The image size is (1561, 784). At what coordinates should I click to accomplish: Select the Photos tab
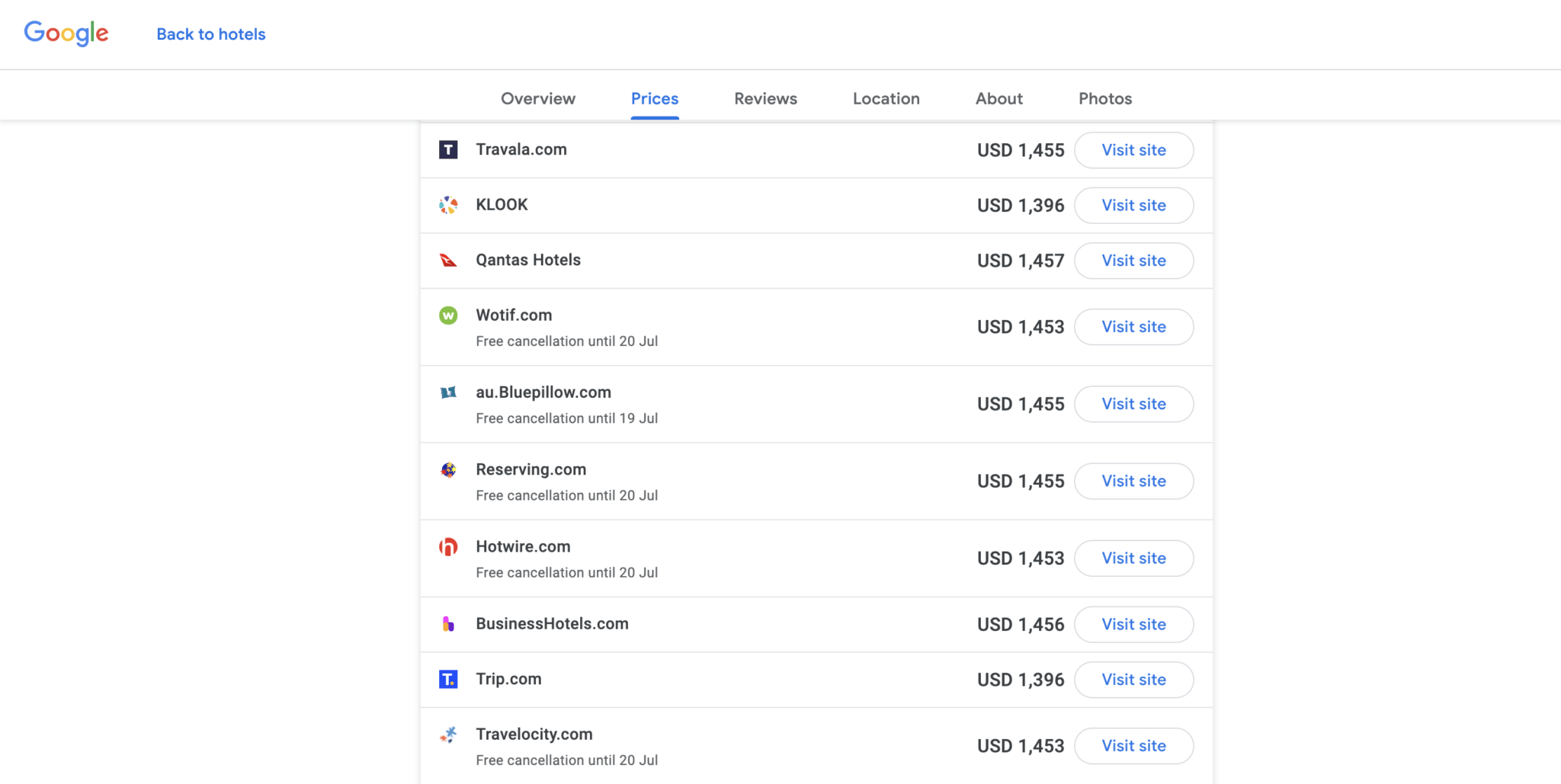tap(1104, 99)
